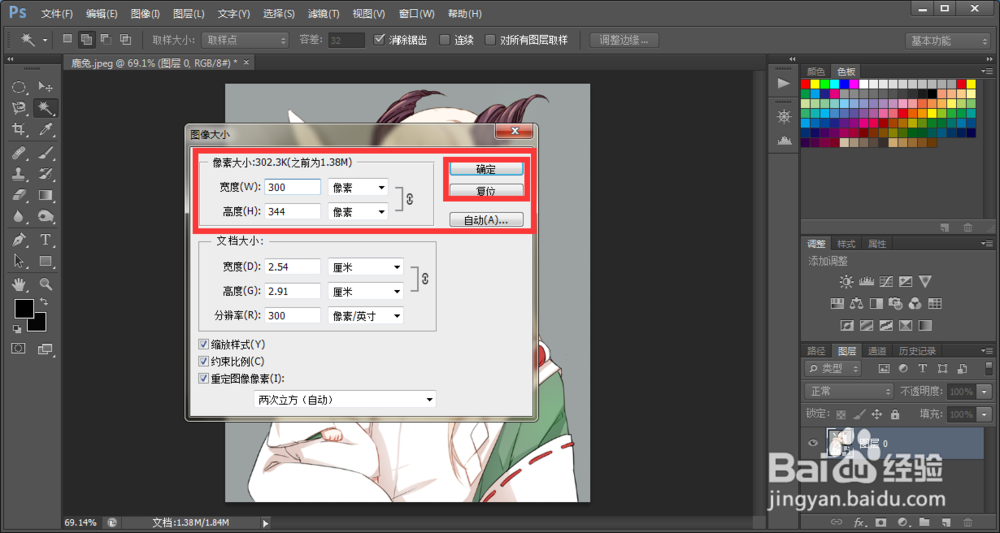The image size is (1000, 533).
Task: Select the History Brush tool
Action: (x=45, y=173)
